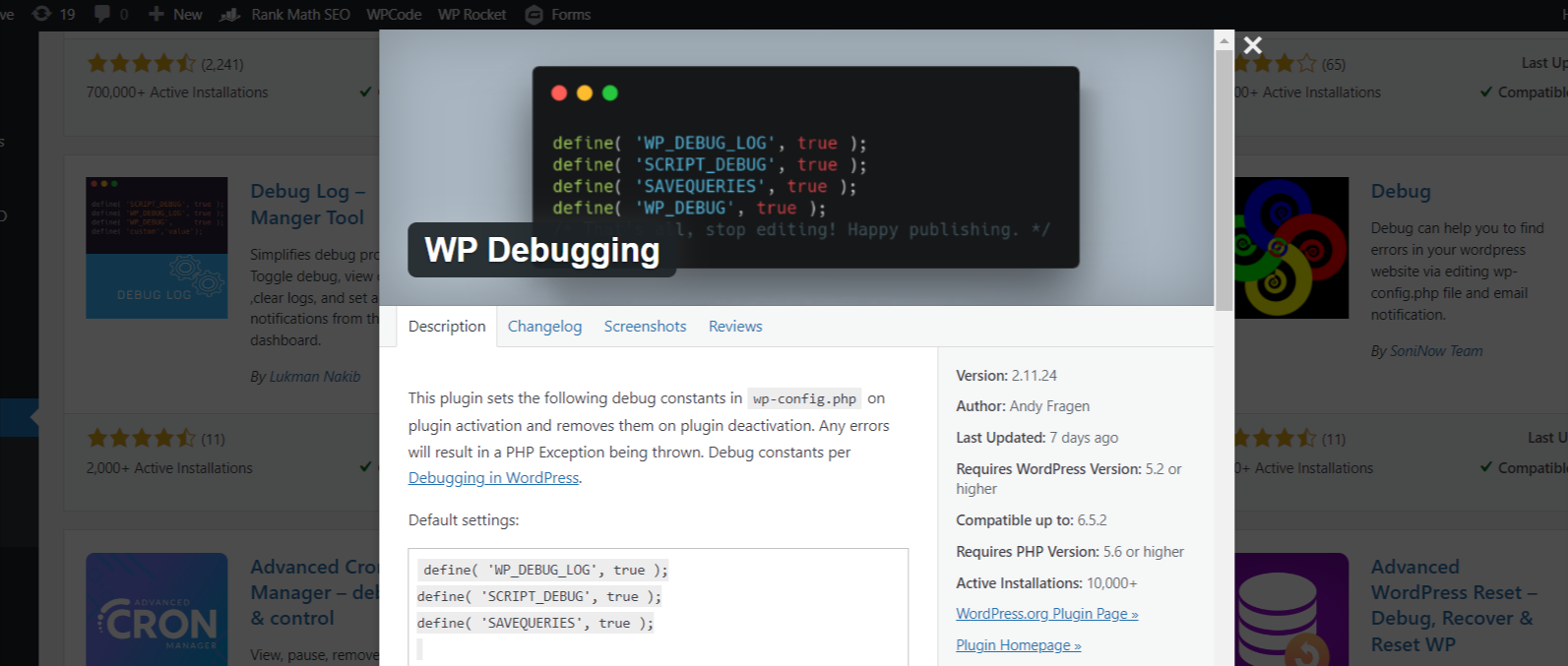
Task: Switch to the Changelog tab
Action: point(544,326)
